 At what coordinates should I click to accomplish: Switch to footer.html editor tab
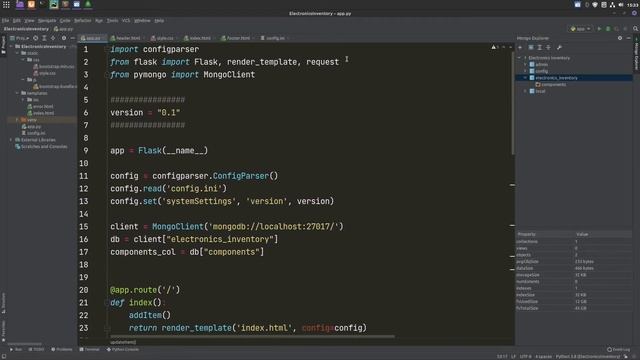coord(237,38)
